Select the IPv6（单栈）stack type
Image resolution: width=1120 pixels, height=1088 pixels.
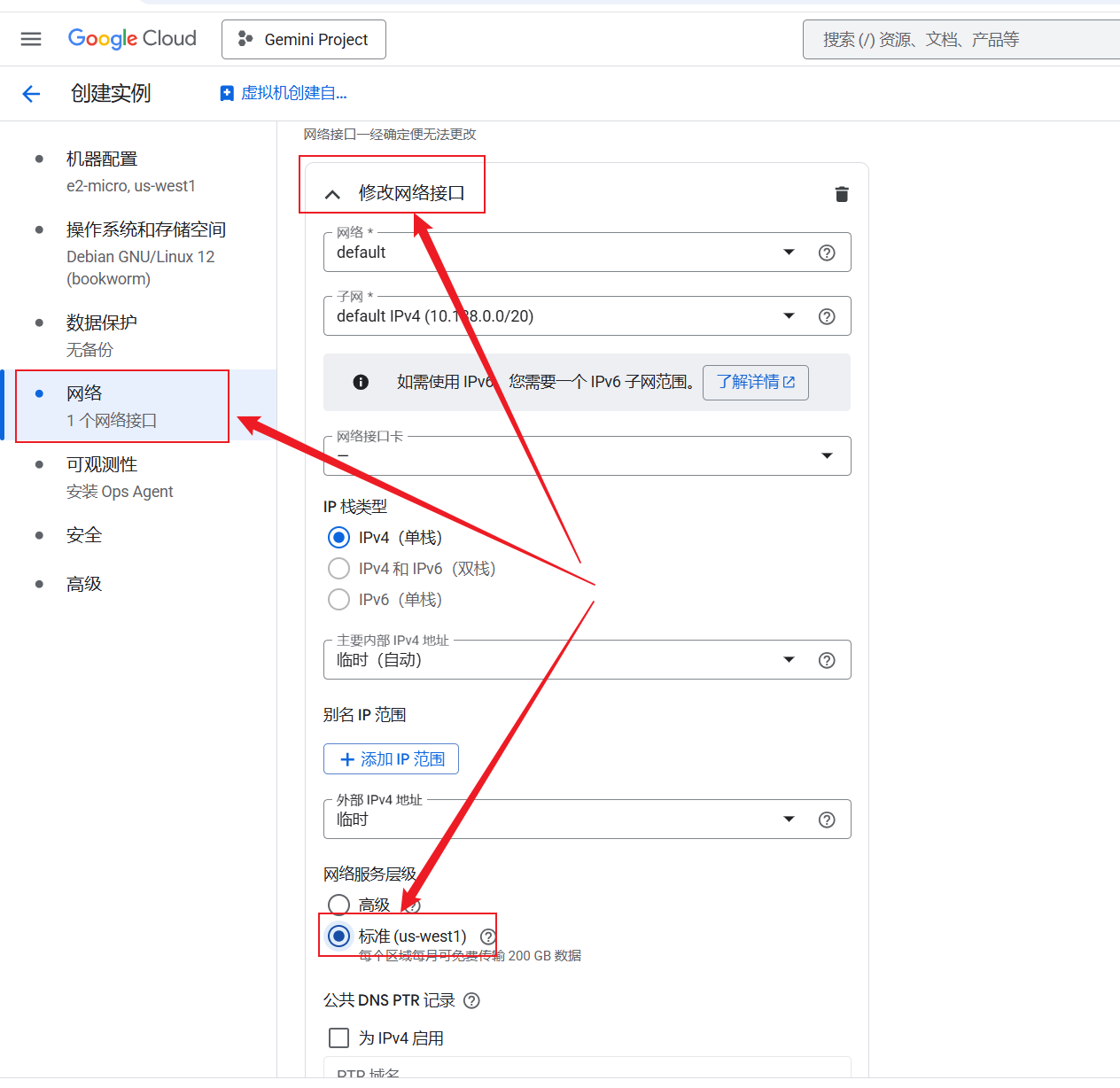click(338, 599)
